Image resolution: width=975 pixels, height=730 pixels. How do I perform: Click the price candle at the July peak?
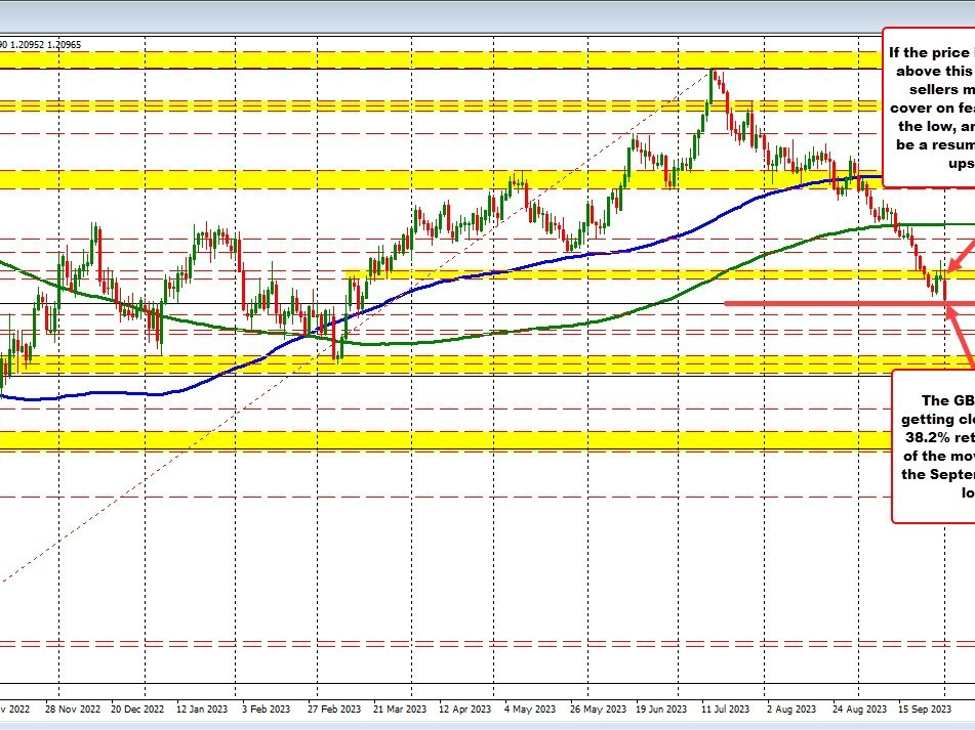[712, 90]
